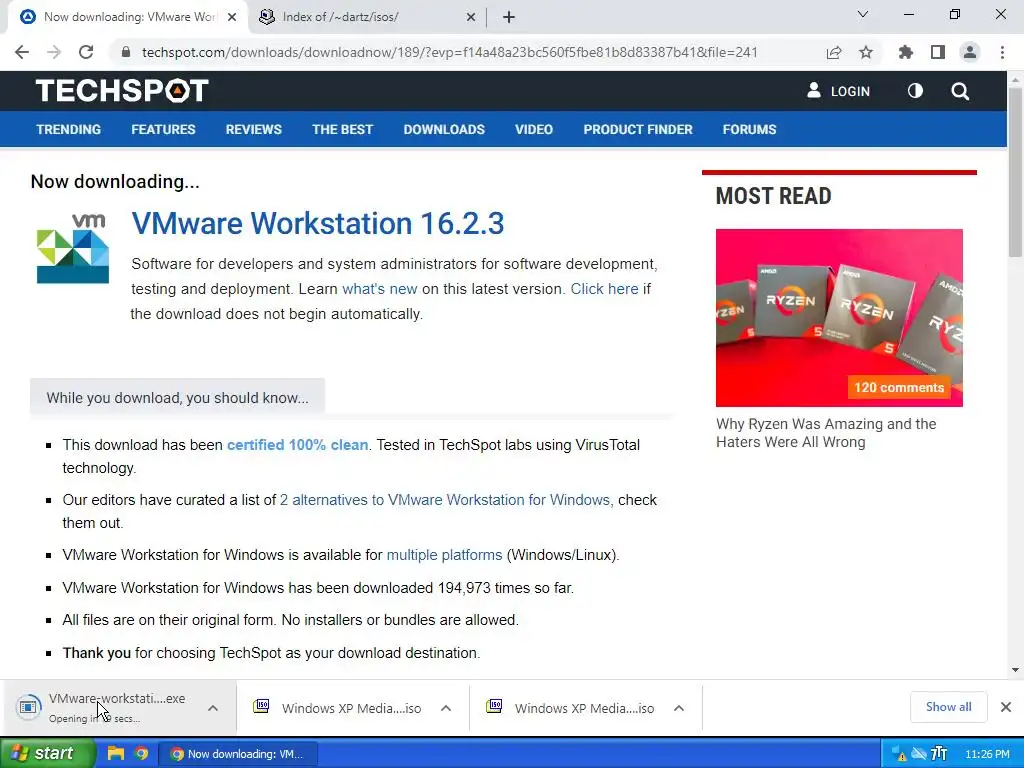Open THE BEST menu
1024x768 pixels.
[343, 129]
